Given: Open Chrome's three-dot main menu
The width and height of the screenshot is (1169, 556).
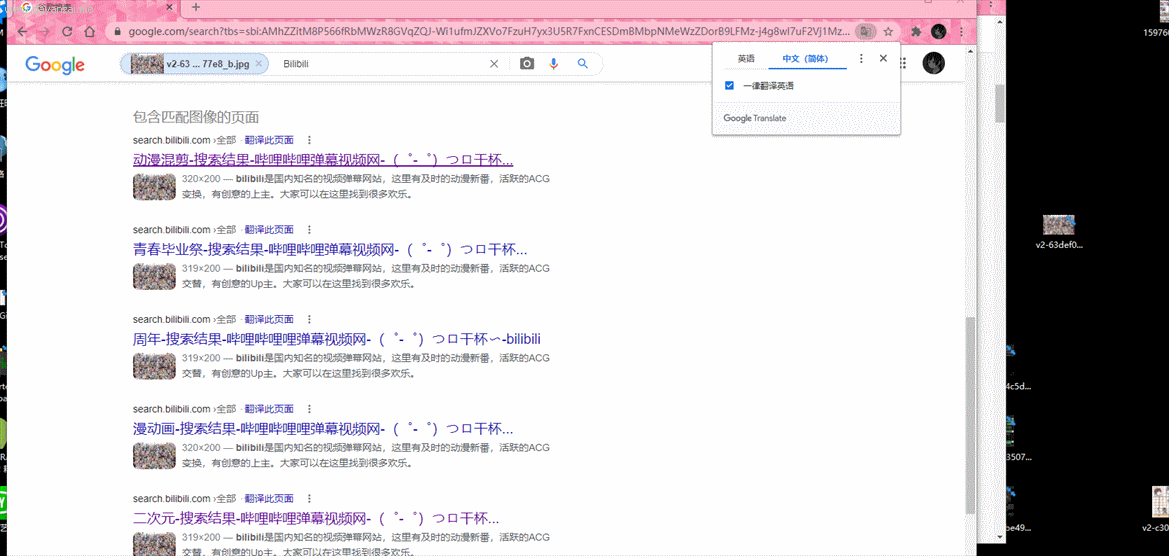Looking at the screenshot, I should [962, 32].
